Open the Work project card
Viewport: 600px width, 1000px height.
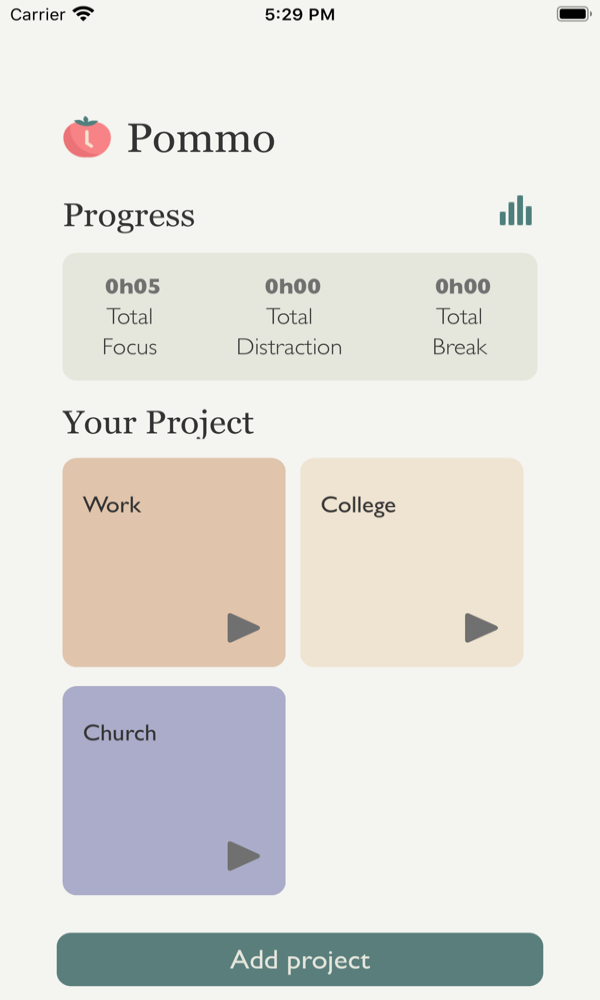click(174, 562)
